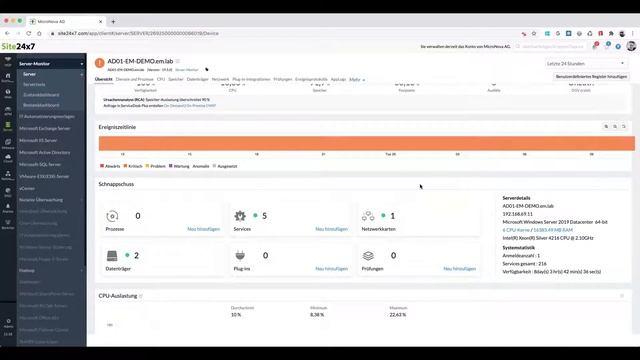
Task: Click the Prozesse snapshot icon
Action: (x=112, y=216)
